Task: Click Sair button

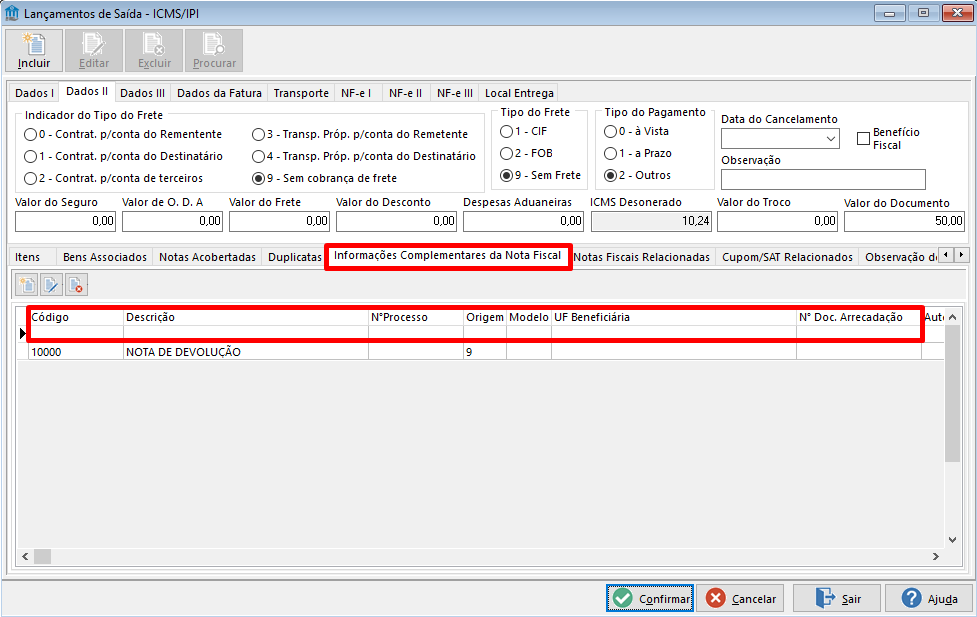Action: (837, 598)
